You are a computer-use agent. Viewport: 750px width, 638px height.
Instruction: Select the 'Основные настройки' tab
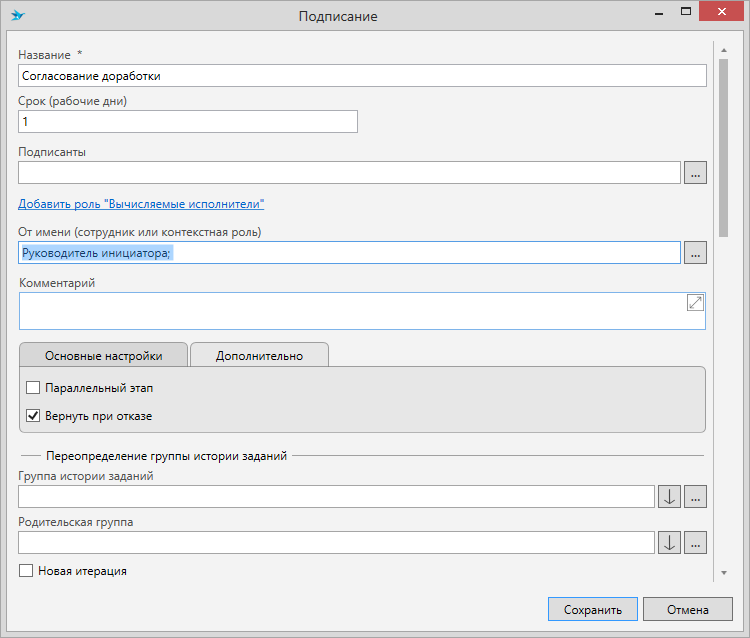[x=104, y=355]
